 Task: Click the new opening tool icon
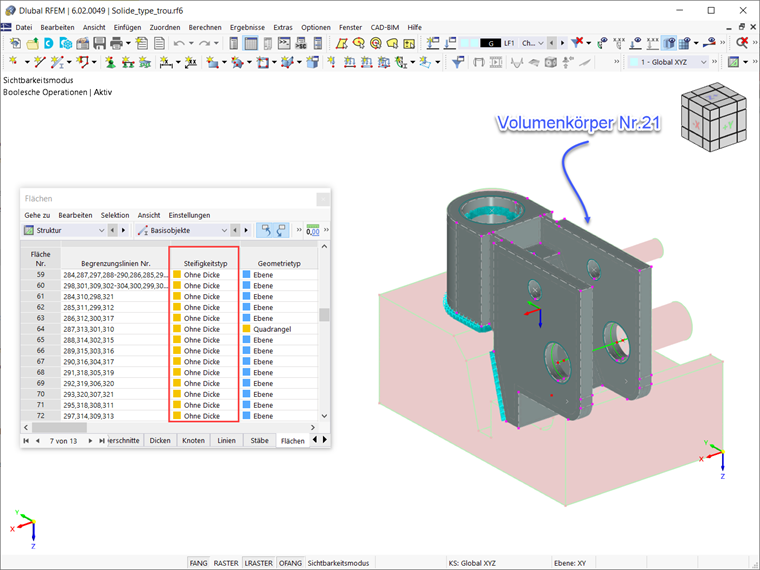[263, 62]
